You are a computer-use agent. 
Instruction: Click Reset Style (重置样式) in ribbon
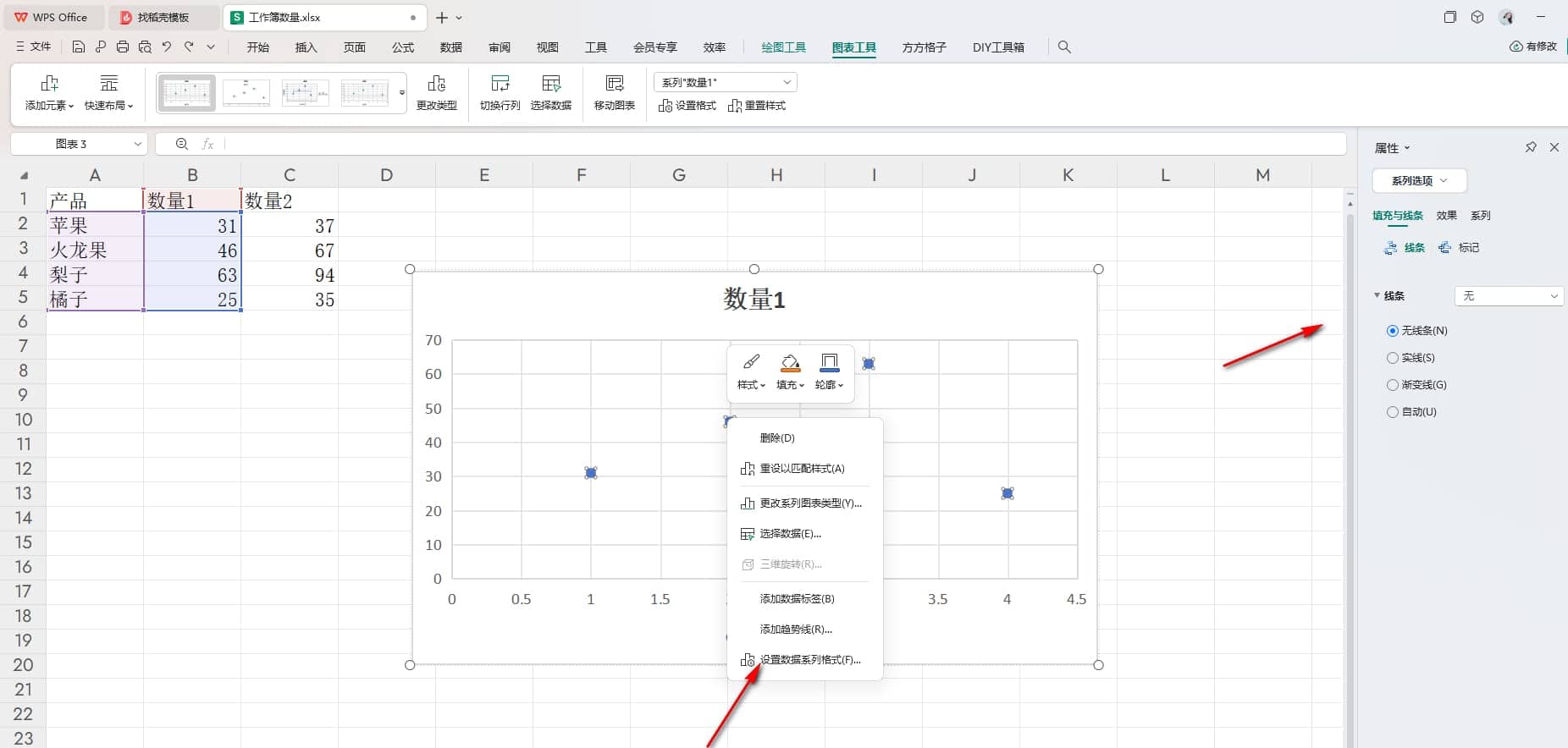[757, 106]
